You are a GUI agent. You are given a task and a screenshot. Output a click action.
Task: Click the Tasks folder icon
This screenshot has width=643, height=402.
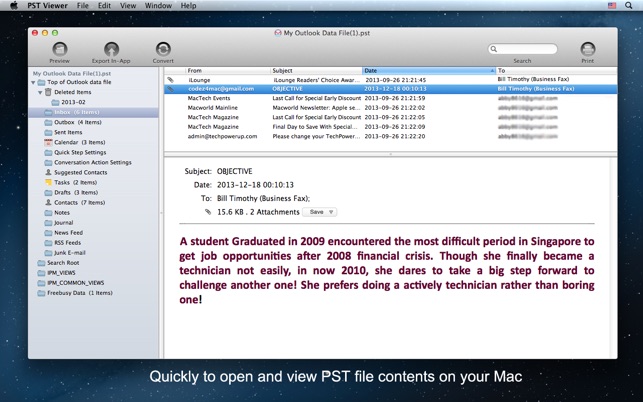pyautogui.click(x=48, y=182)
